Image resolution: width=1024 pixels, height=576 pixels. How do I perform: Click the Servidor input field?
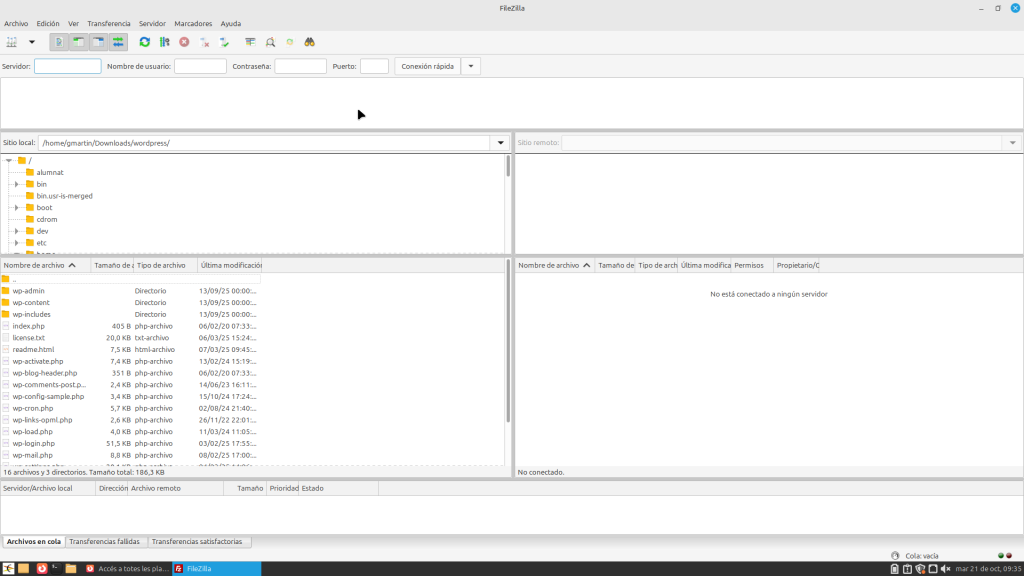click(68, 66)
